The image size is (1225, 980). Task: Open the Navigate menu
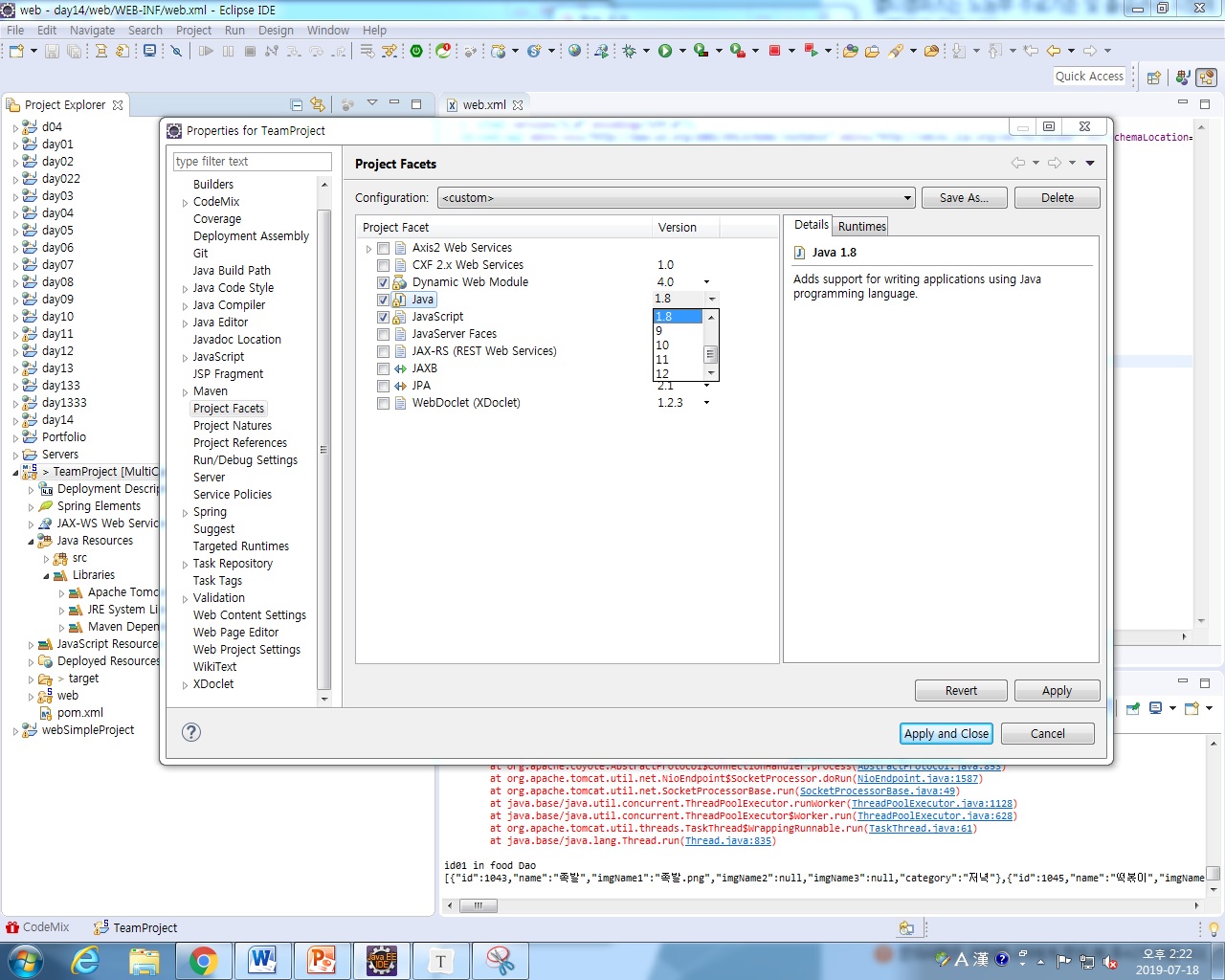pos(92,30)
